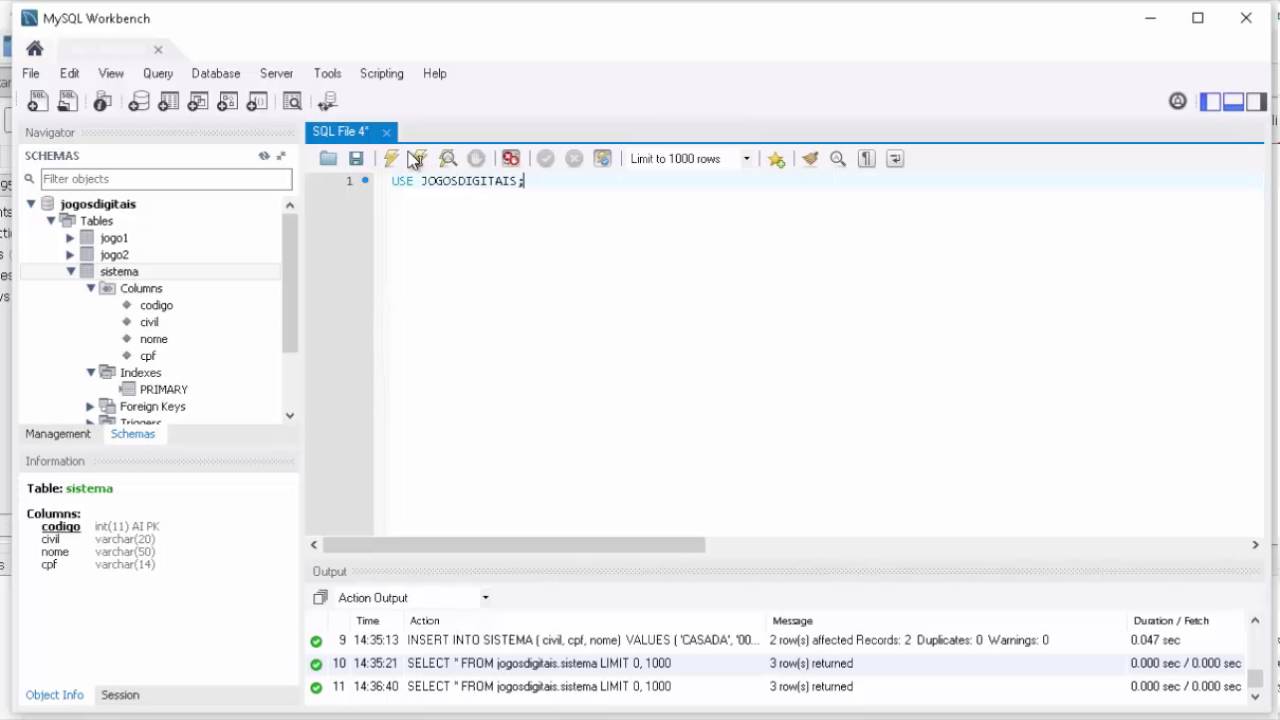Open the Query menu
Image resolution: width=1280 pixels, height=720 pixels.
(158, 73)
